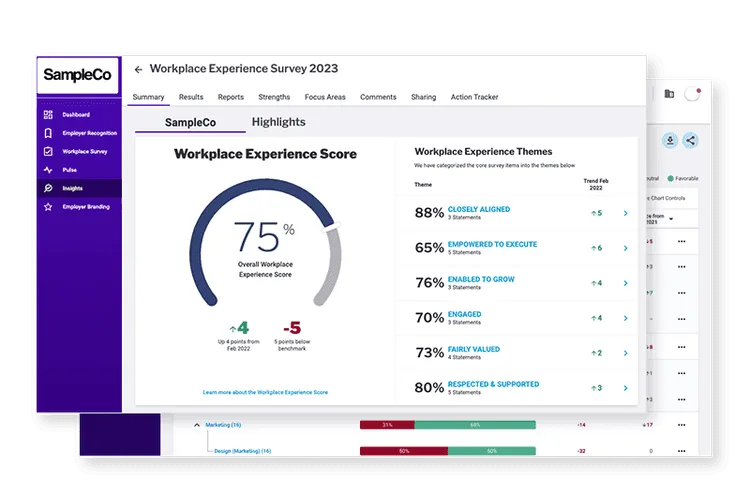The height and width of the screenshot is (497, 750).
Task: Click the Employer Recognition bookmark icon
Action: (x=48, y=133)
